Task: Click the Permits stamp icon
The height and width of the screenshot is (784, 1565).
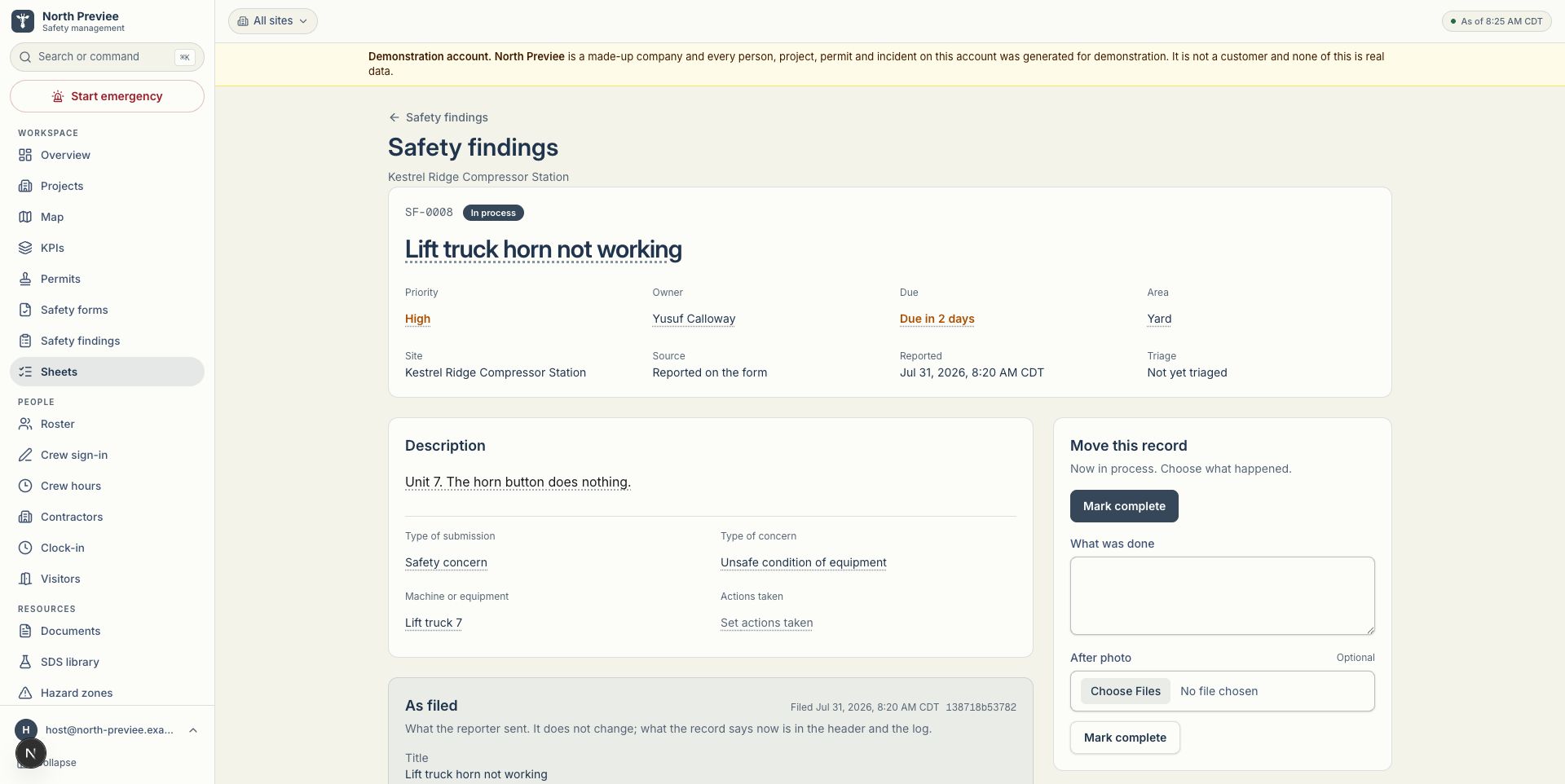Action: click(x=25, y=279)
